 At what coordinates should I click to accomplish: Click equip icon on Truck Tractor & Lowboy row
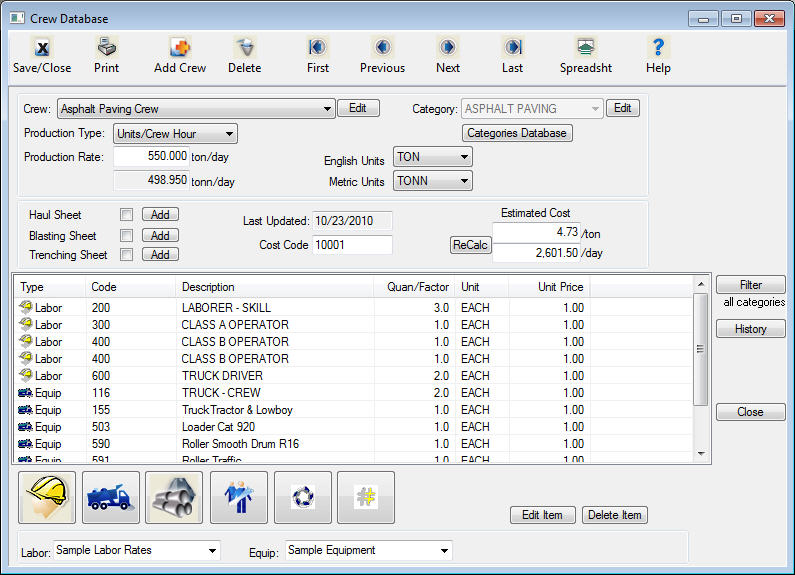tap(25, 410)
